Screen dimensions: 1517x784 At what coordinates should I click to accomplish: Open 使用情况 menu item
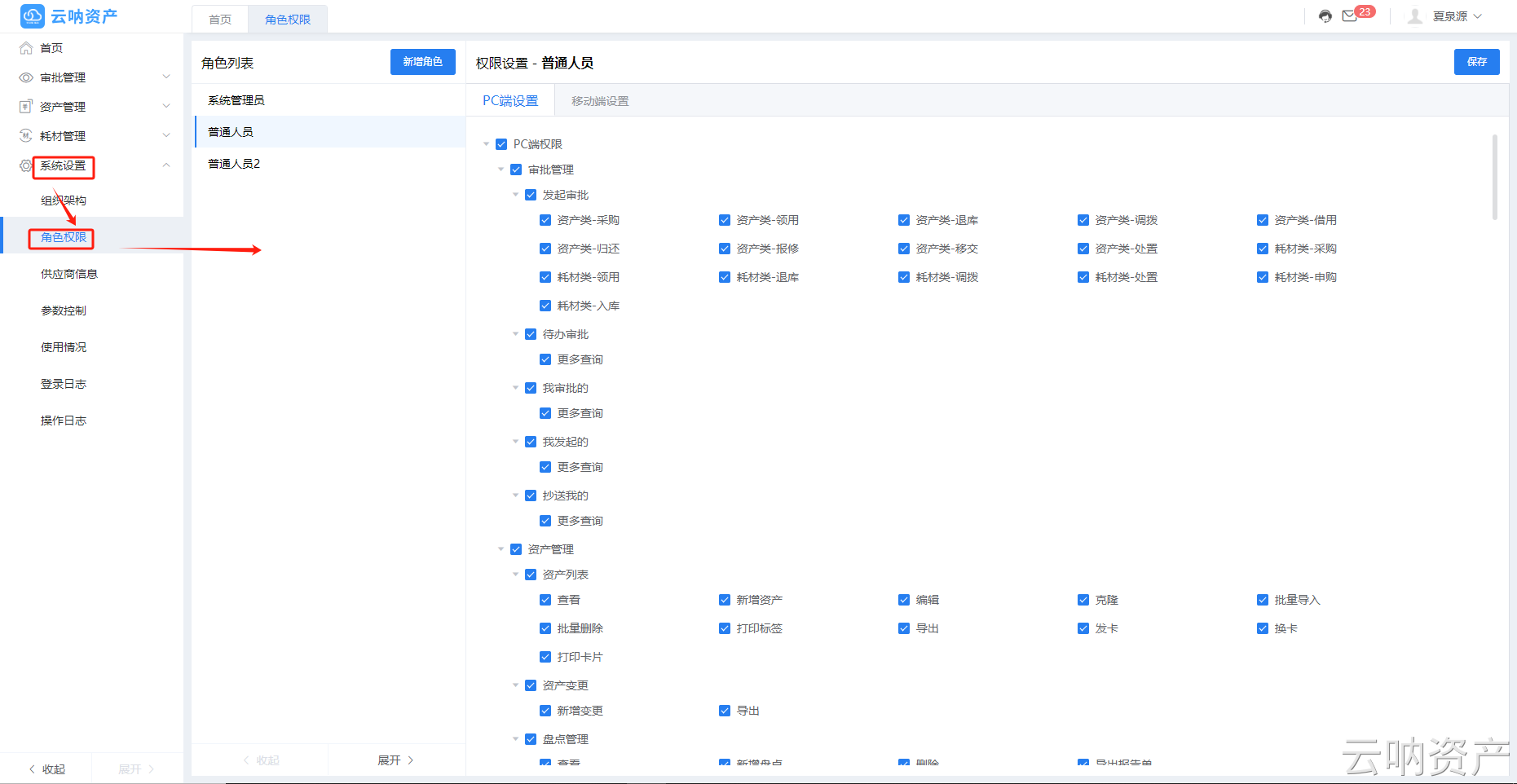click(x=64, y=347)
